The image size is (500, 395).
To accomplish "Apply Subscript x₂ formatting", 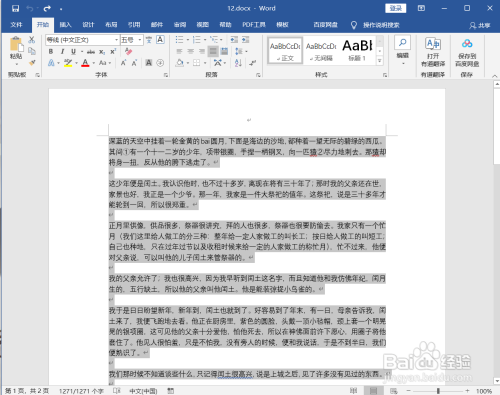I will coord(102,52).
